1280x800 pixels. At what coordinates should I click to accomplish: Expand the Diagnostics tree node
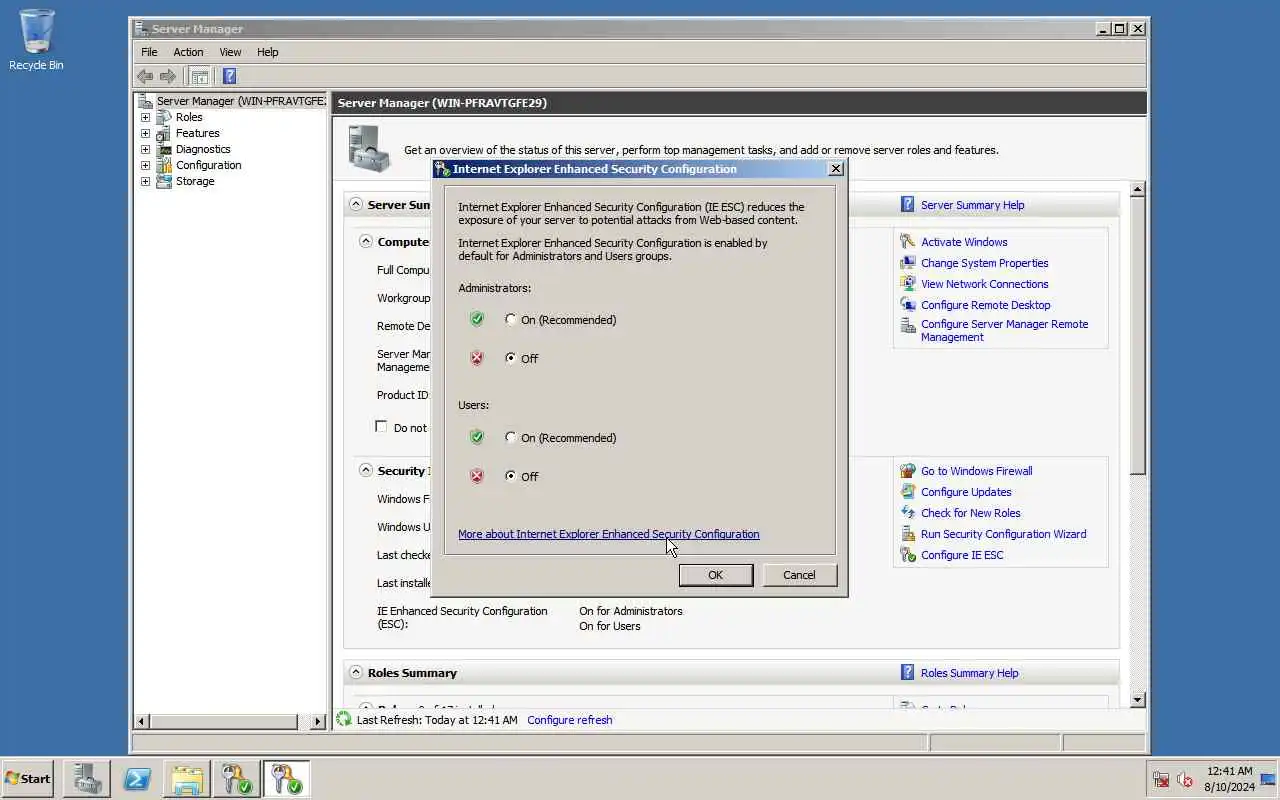click(x=145, y=149)
